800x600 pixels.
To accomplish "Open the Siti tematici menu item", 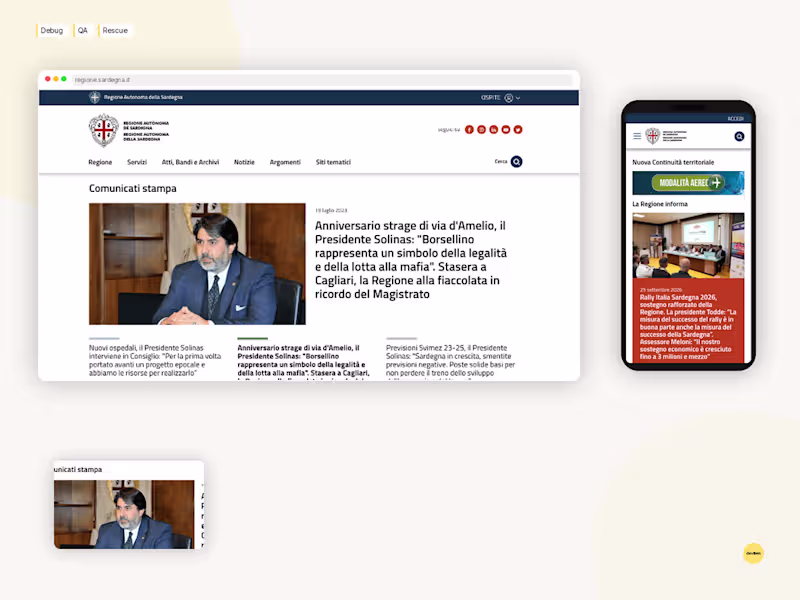I will click(x=333, y=162).
